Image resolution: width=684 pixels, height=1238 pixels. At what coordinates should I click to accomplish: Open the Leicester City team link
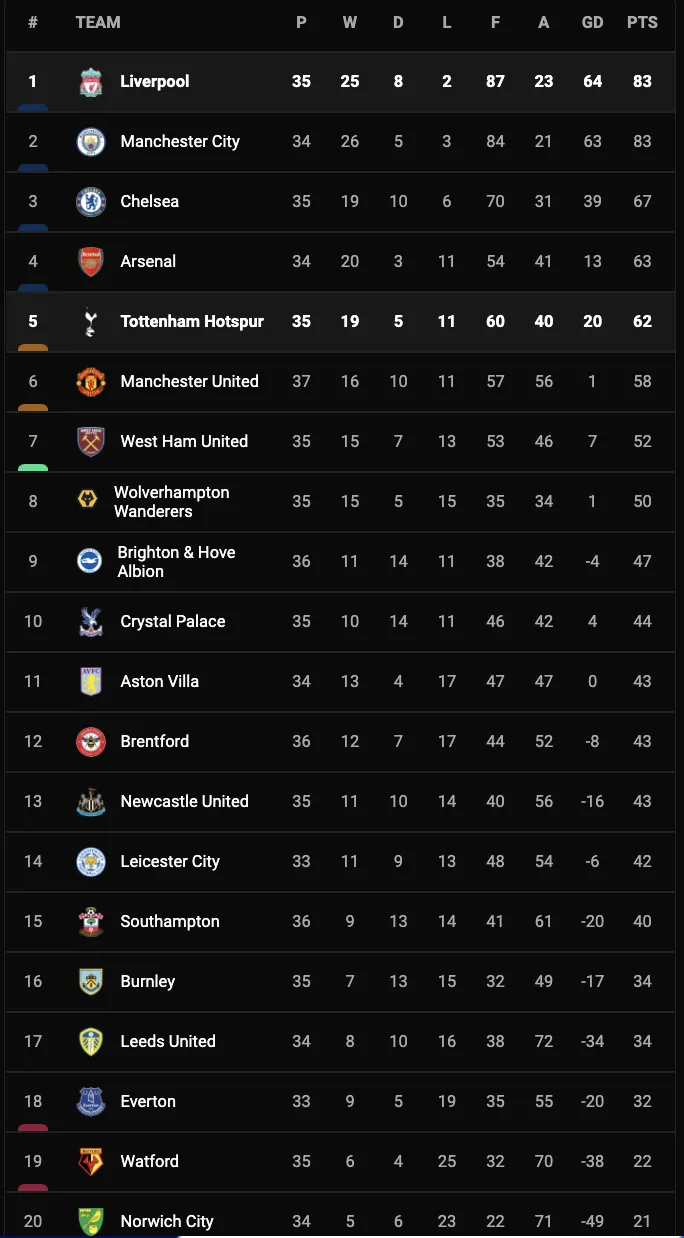170,862
